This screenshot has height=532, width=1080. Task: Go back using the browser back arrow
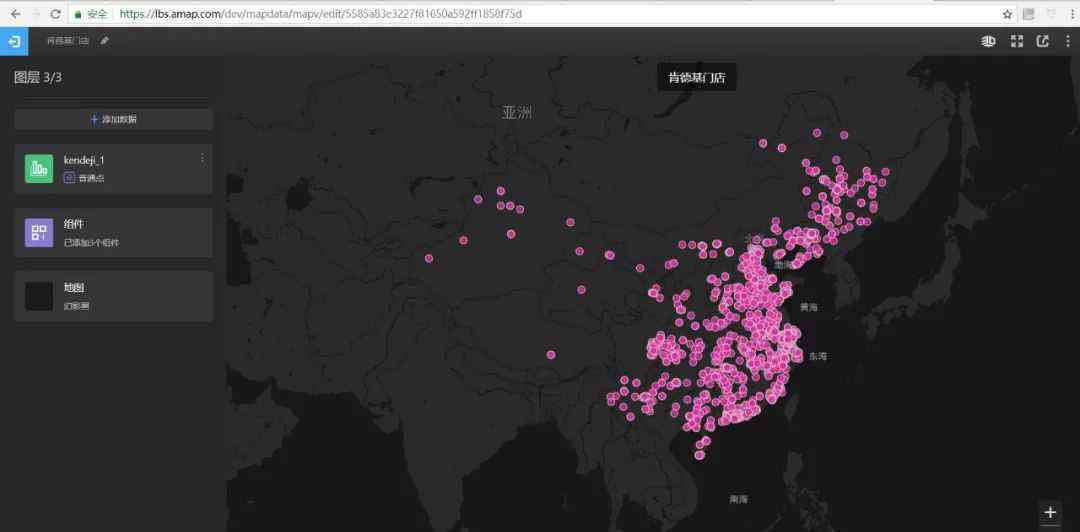[14, 14]
